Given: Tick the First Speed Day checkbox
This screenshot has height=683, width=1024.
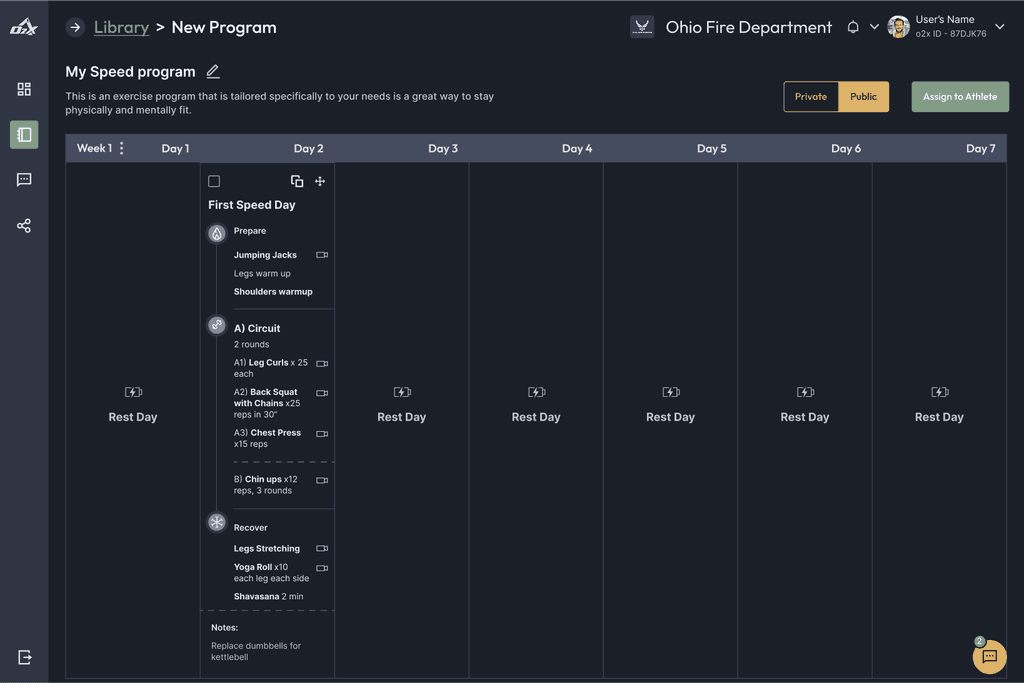Looking at the screenshot, I should coord(214,181).
